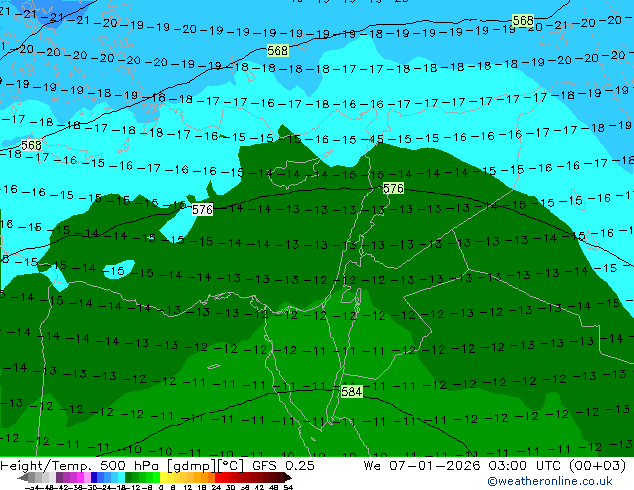Click the 'Height/Temp.' title text

pyautogui.click(x=45, y=466)
